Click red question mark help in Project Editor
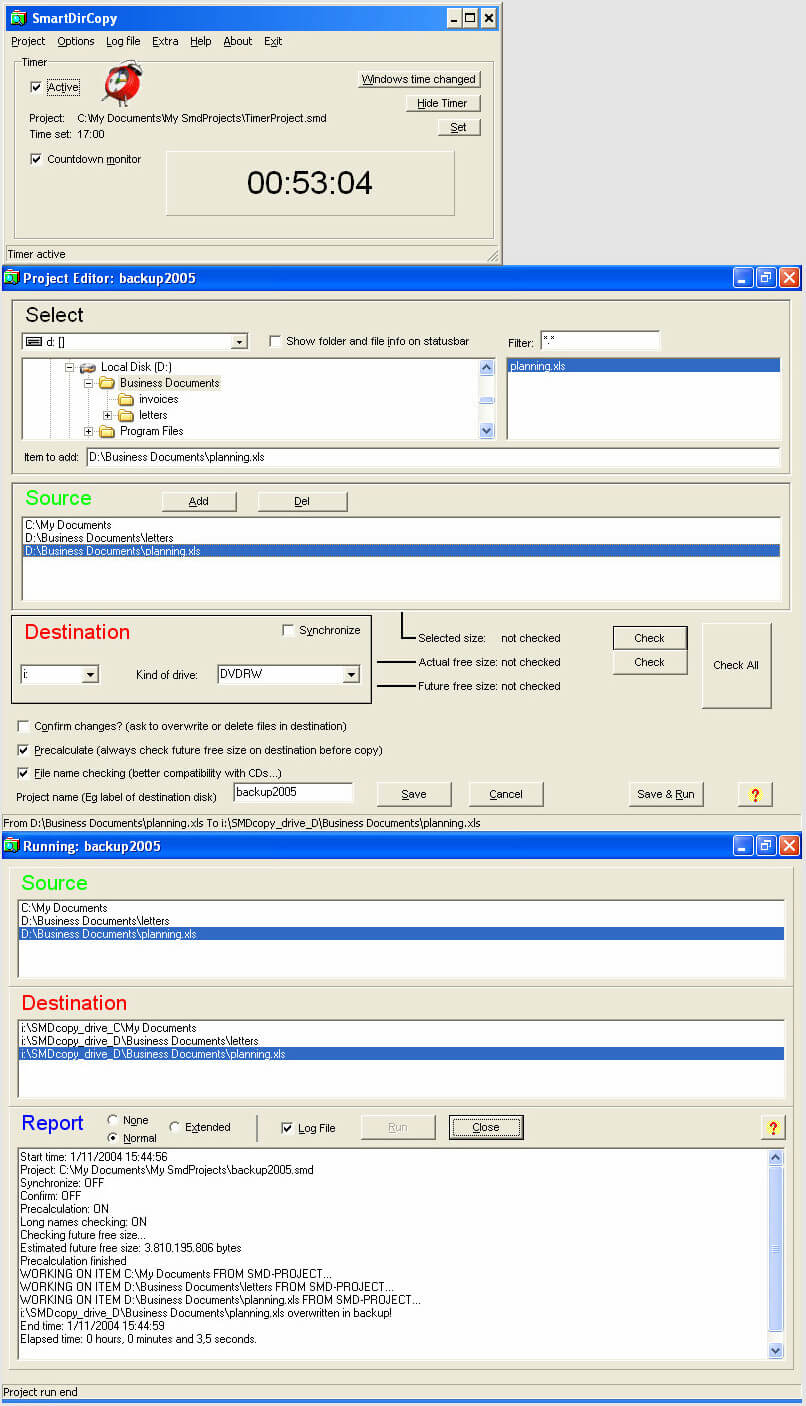 click(755, 794)
